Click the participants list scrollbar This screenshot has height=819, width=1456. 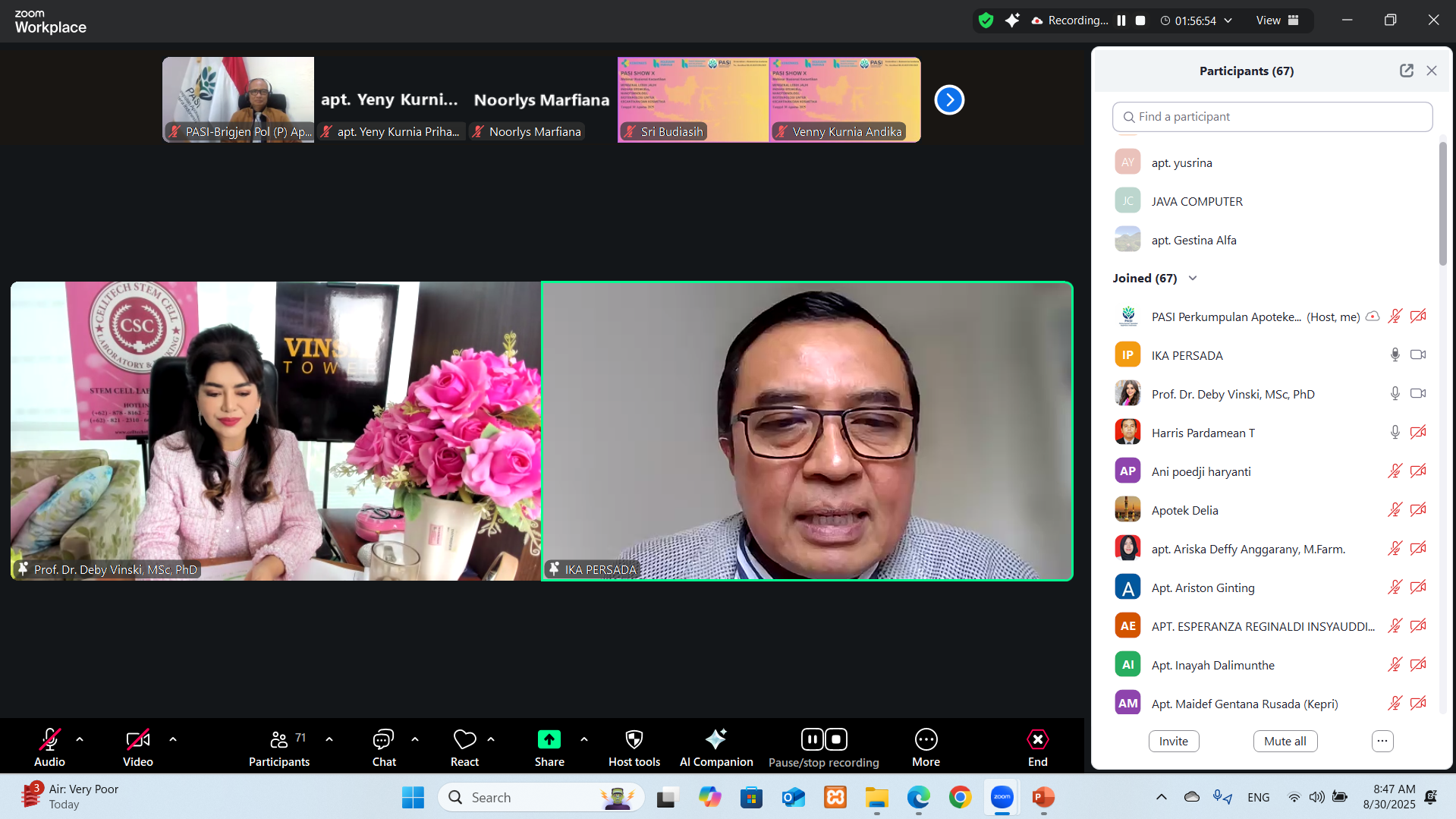pos(1442,205)
